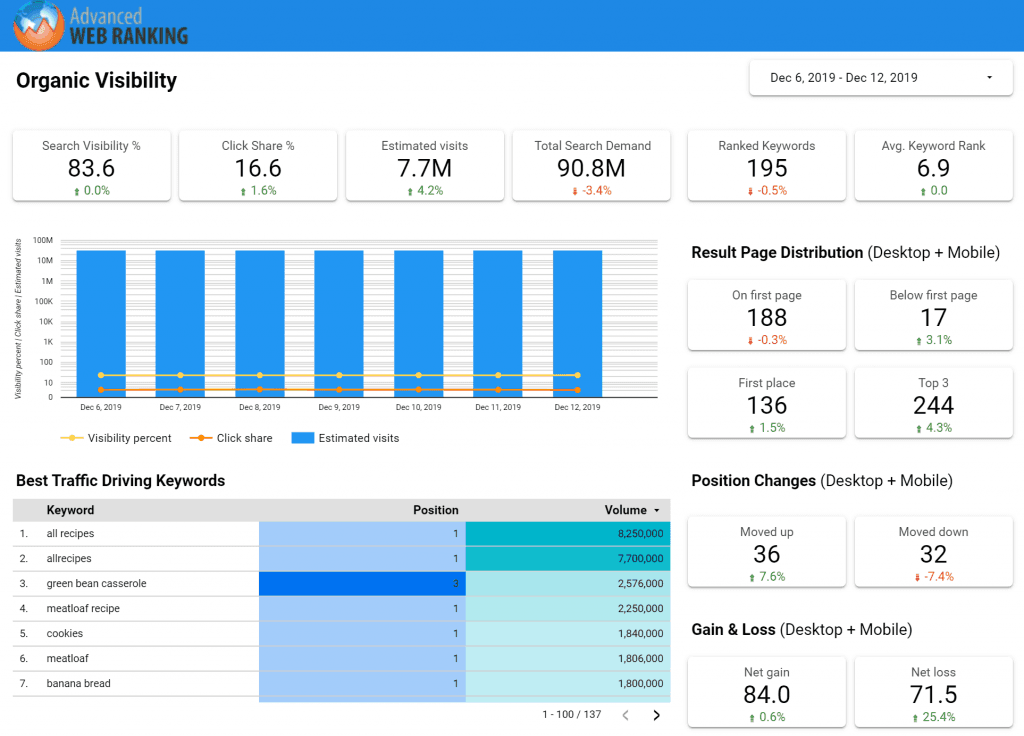Click the First place scorecard

tap(767, 403)
